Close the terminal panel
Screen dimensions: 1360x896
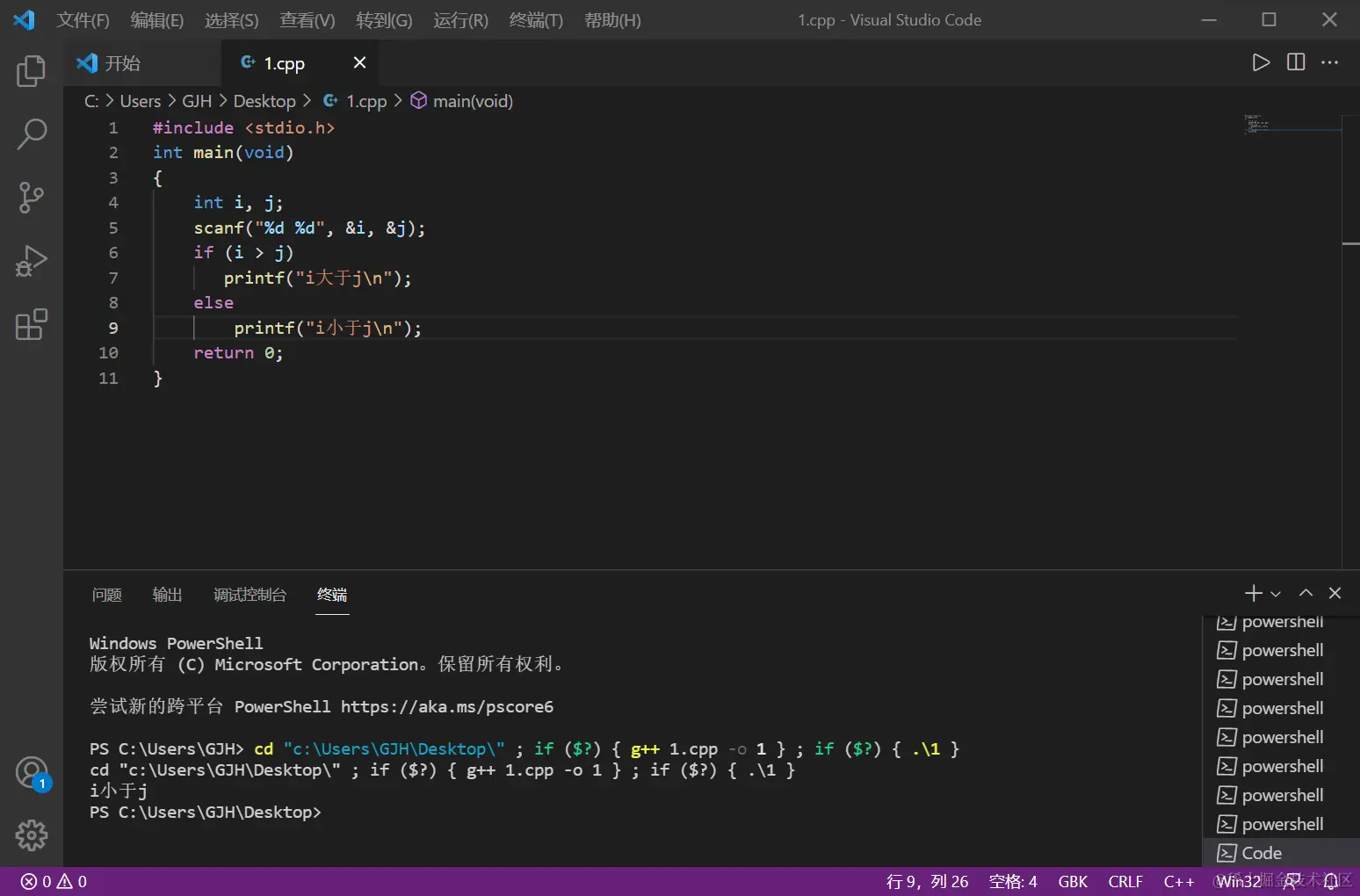point(1335,593)
